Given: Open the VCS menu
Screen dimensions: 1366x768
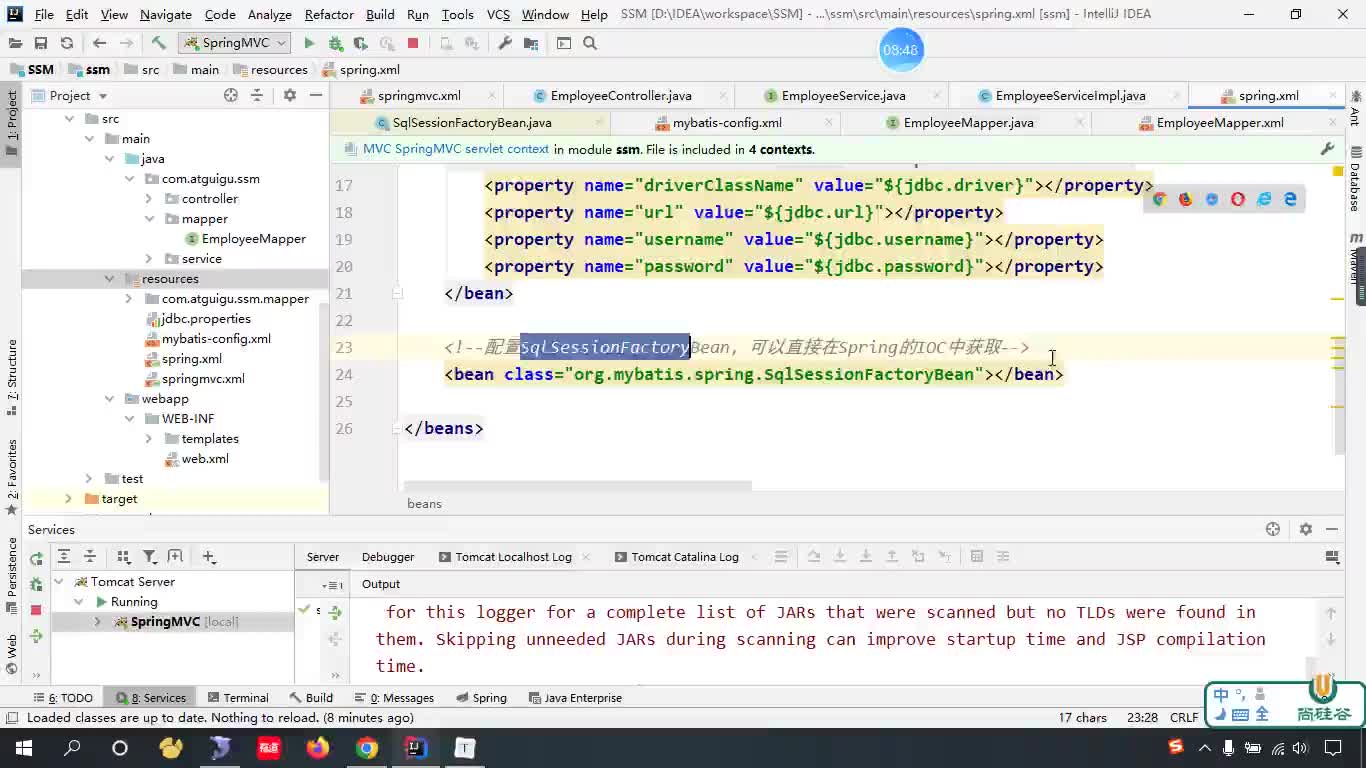Looking at the screenshot, I should point(498,14).
